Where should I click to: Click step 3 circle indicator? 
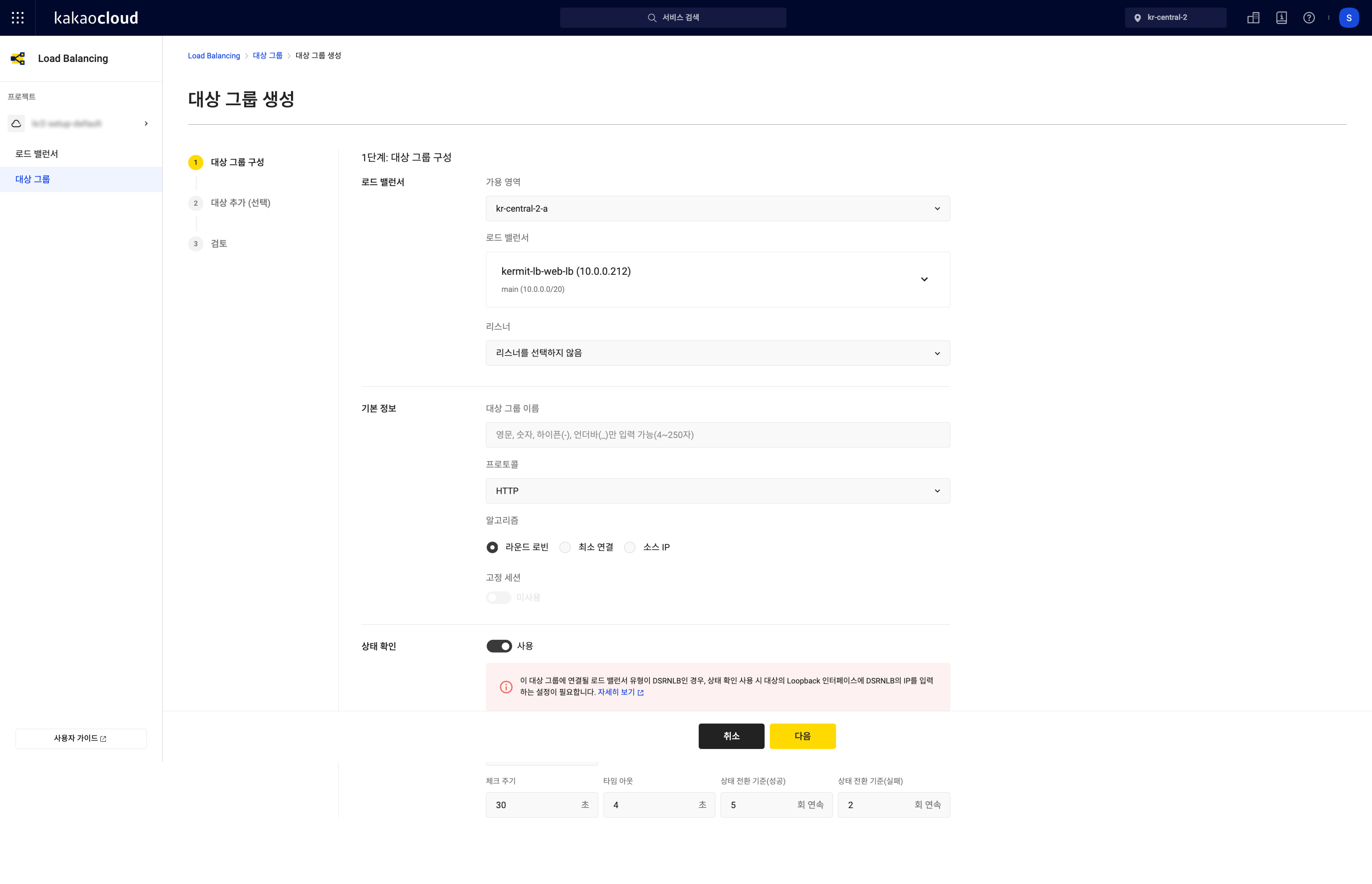coord(196,244)
